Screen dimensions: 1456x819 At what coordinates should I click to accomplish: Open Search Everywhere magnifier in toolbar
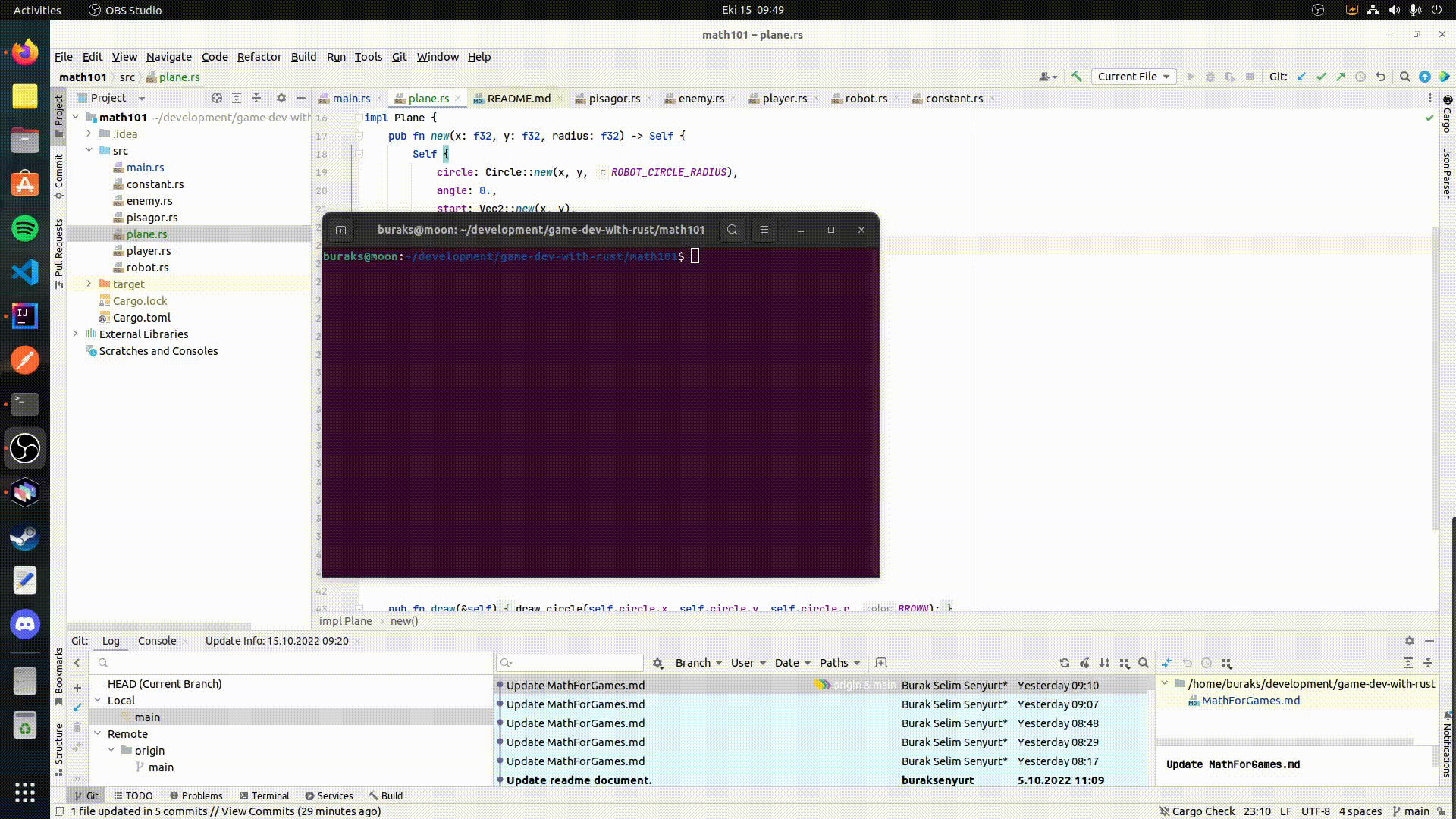(x=1404, y=77)
